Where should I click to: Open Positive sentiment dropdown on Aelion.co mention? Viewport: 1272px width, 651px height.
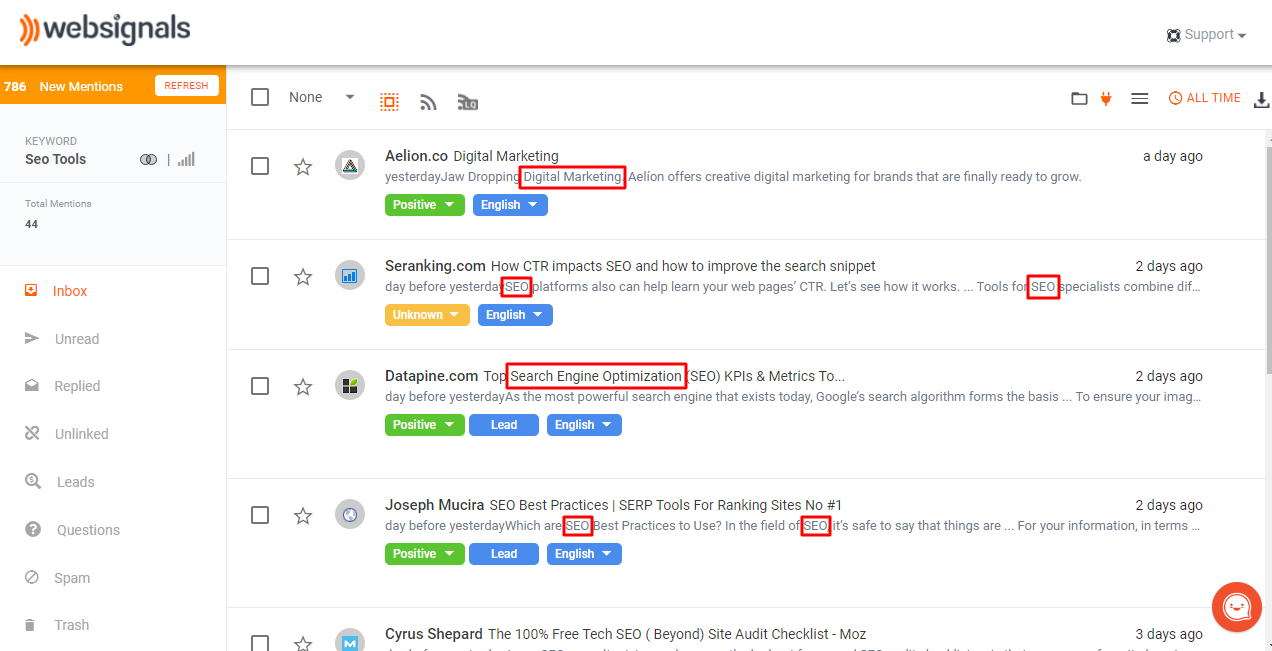coord(425,205)
